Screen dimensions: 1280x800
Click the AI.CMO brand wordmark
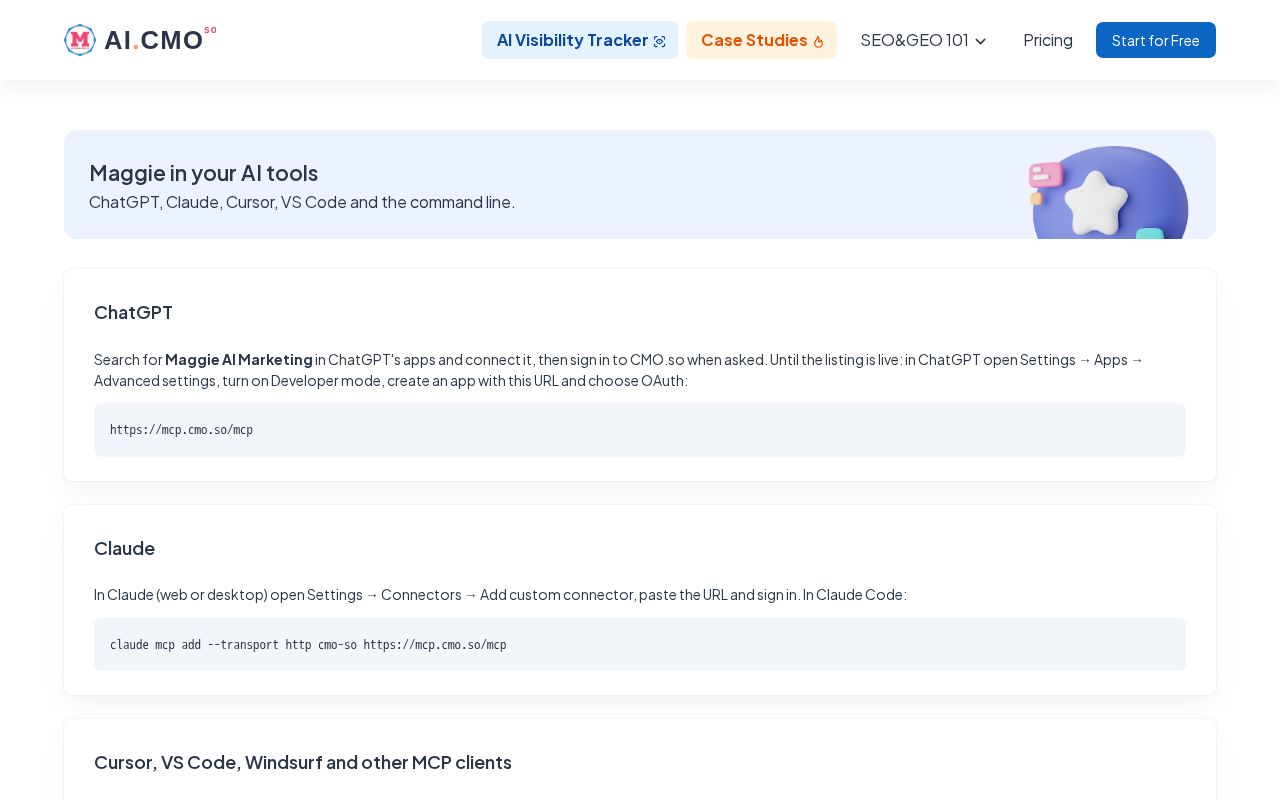154,40
